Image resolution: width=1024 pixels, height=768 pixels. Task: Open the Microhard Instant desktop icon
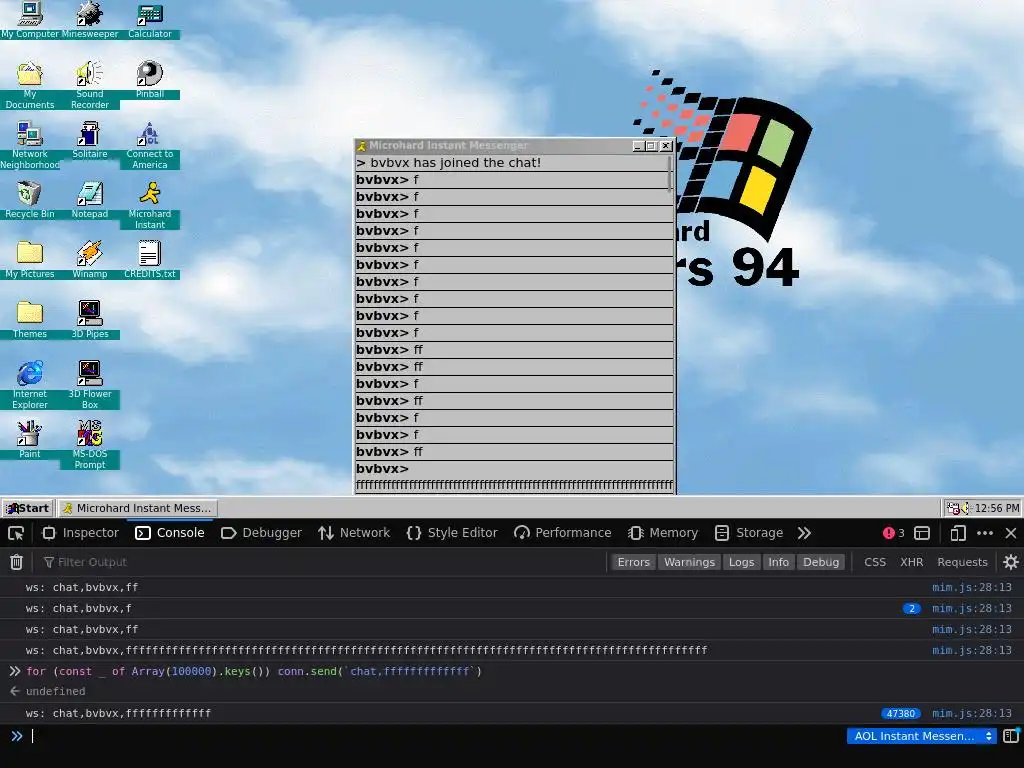pyautogui.click(x=150, y=205)
